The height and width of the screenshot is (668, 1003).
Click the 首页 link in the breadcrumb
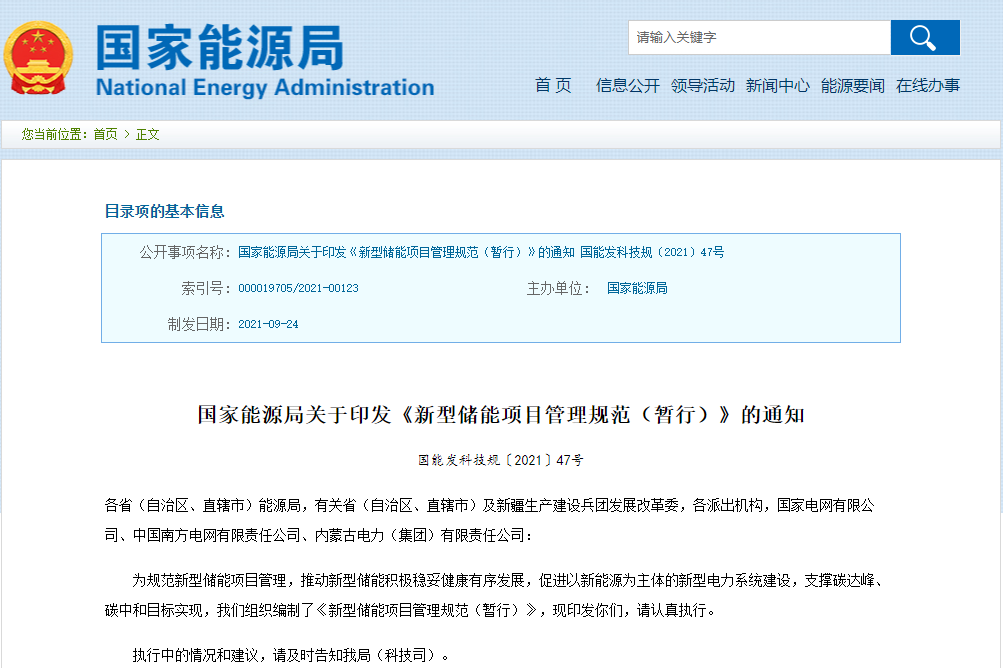click(x=105, y=134)
